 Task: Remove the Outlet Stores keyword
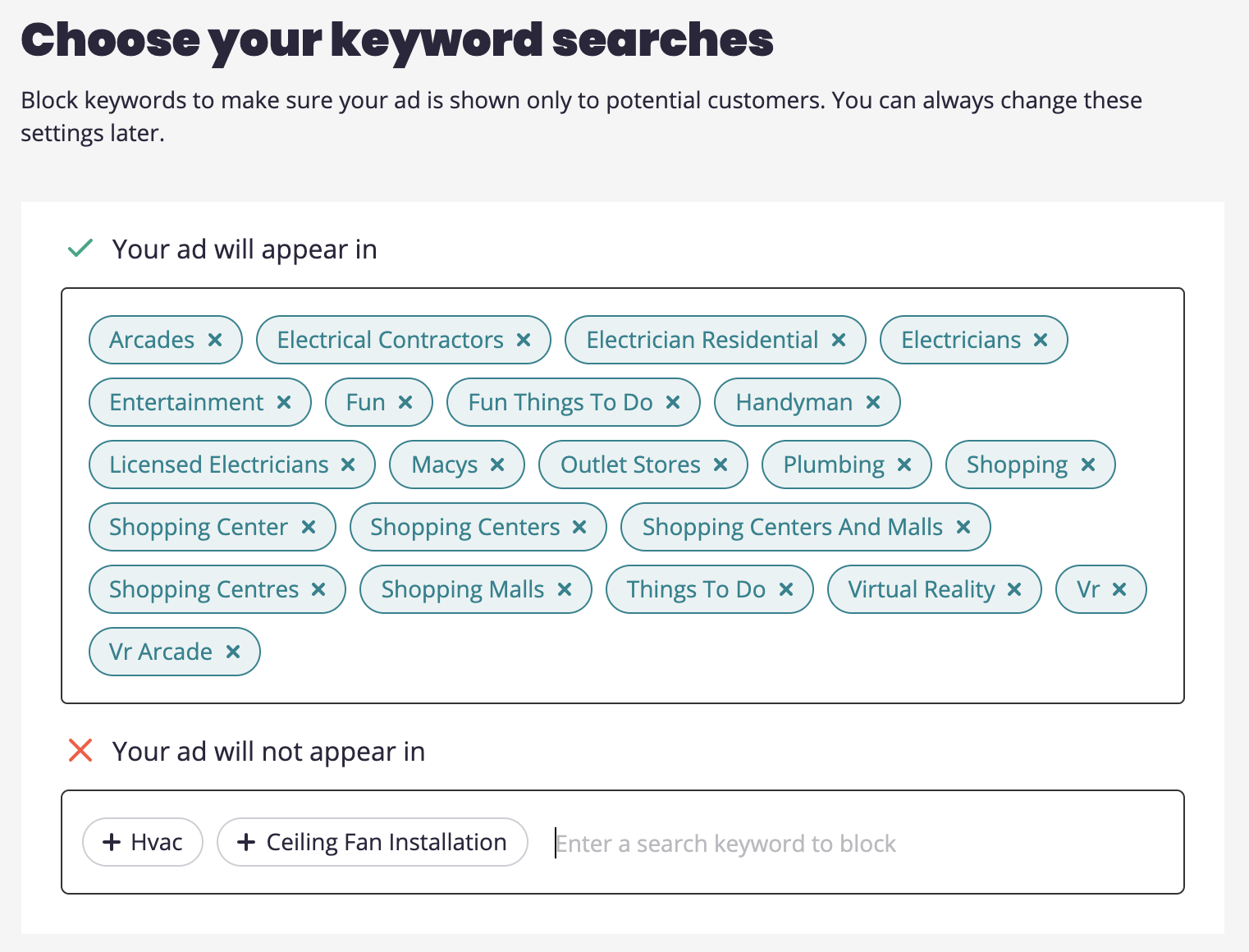coord(721,465)
